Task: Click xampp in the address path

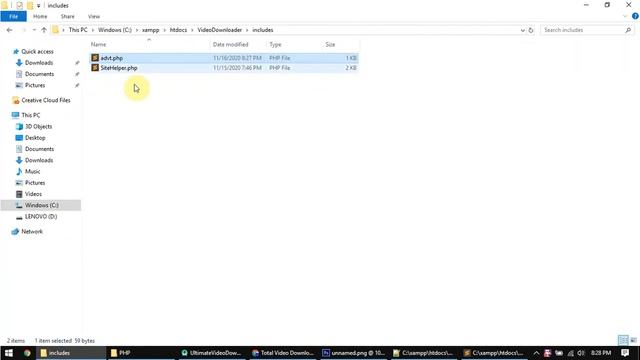Action: tap(151, 30)
